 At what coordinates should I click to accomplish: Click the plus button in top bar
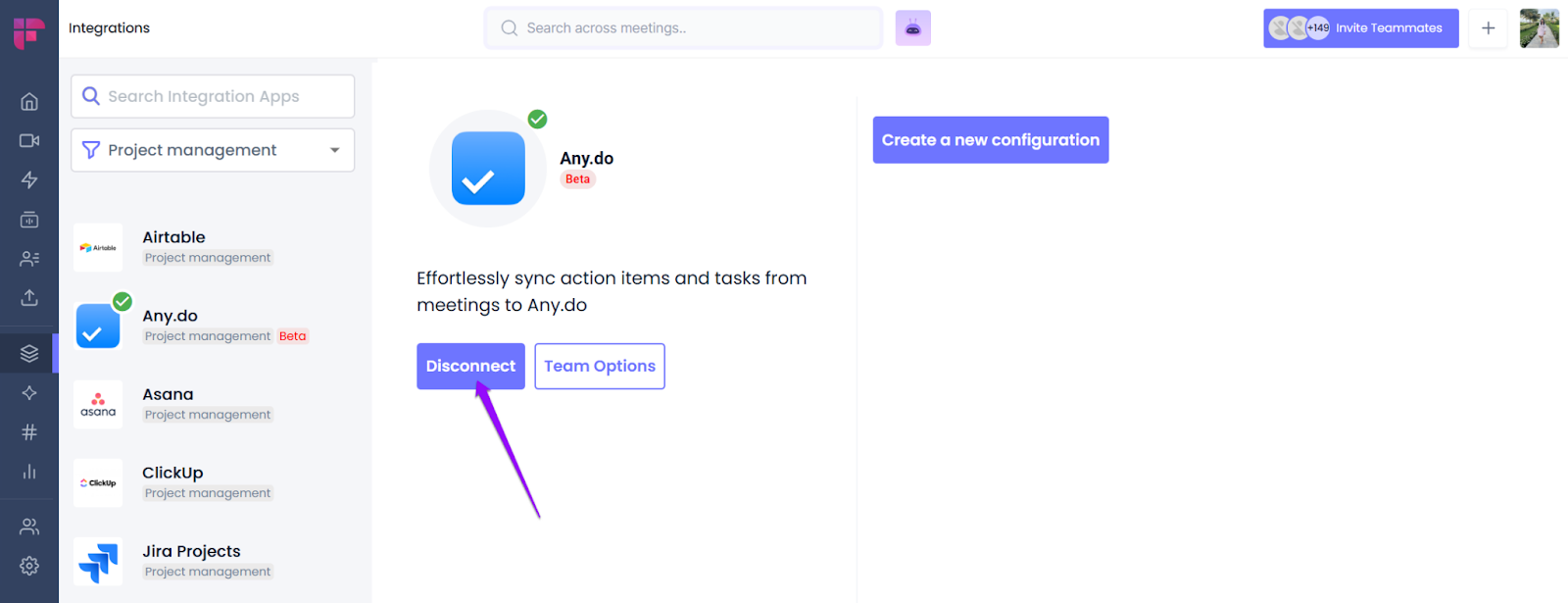1488,28
